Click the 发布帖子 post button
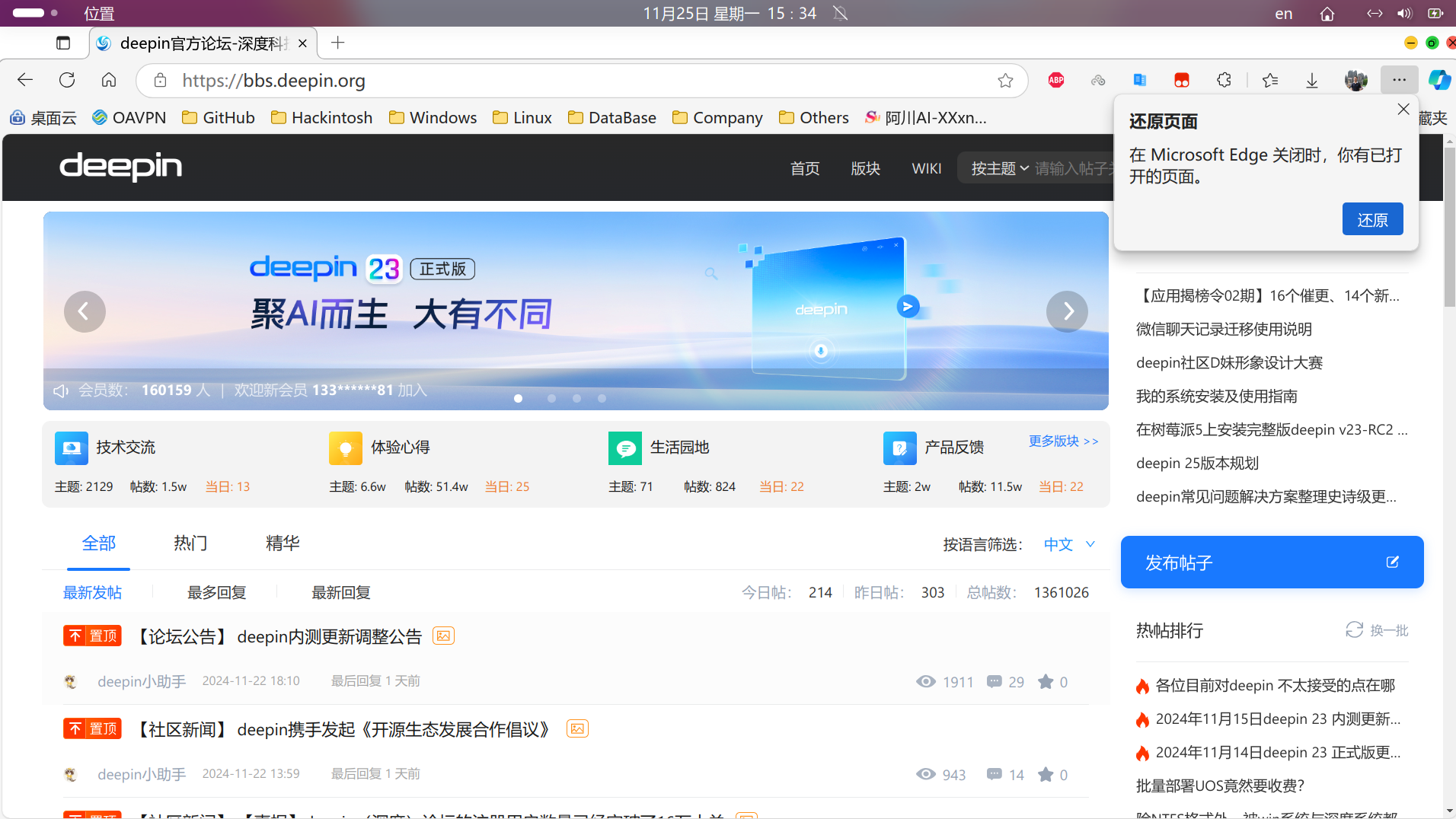 click(1272, 562)
